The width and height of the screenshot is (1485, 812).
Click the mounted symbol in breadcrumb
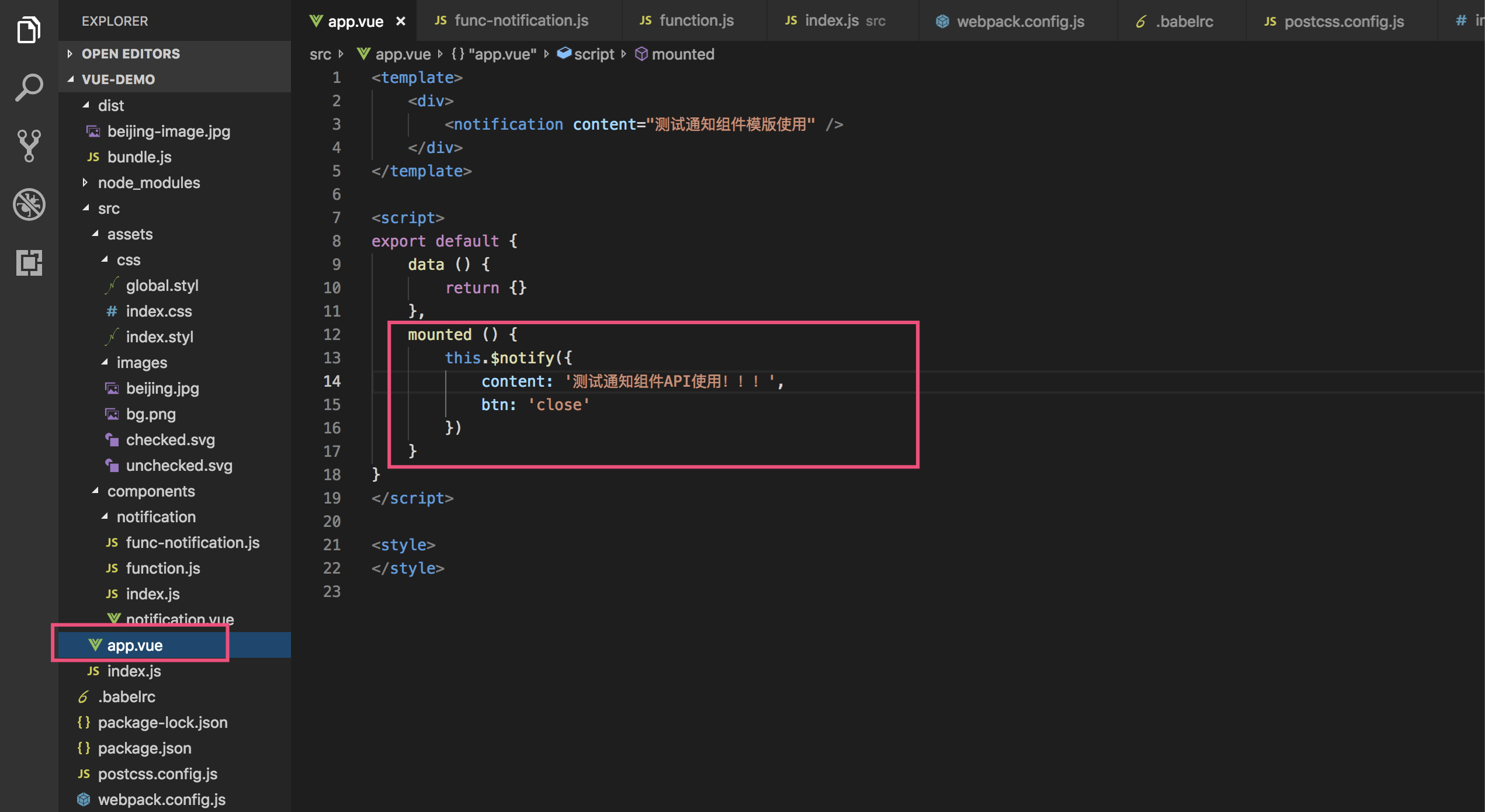tap(682, 54)
